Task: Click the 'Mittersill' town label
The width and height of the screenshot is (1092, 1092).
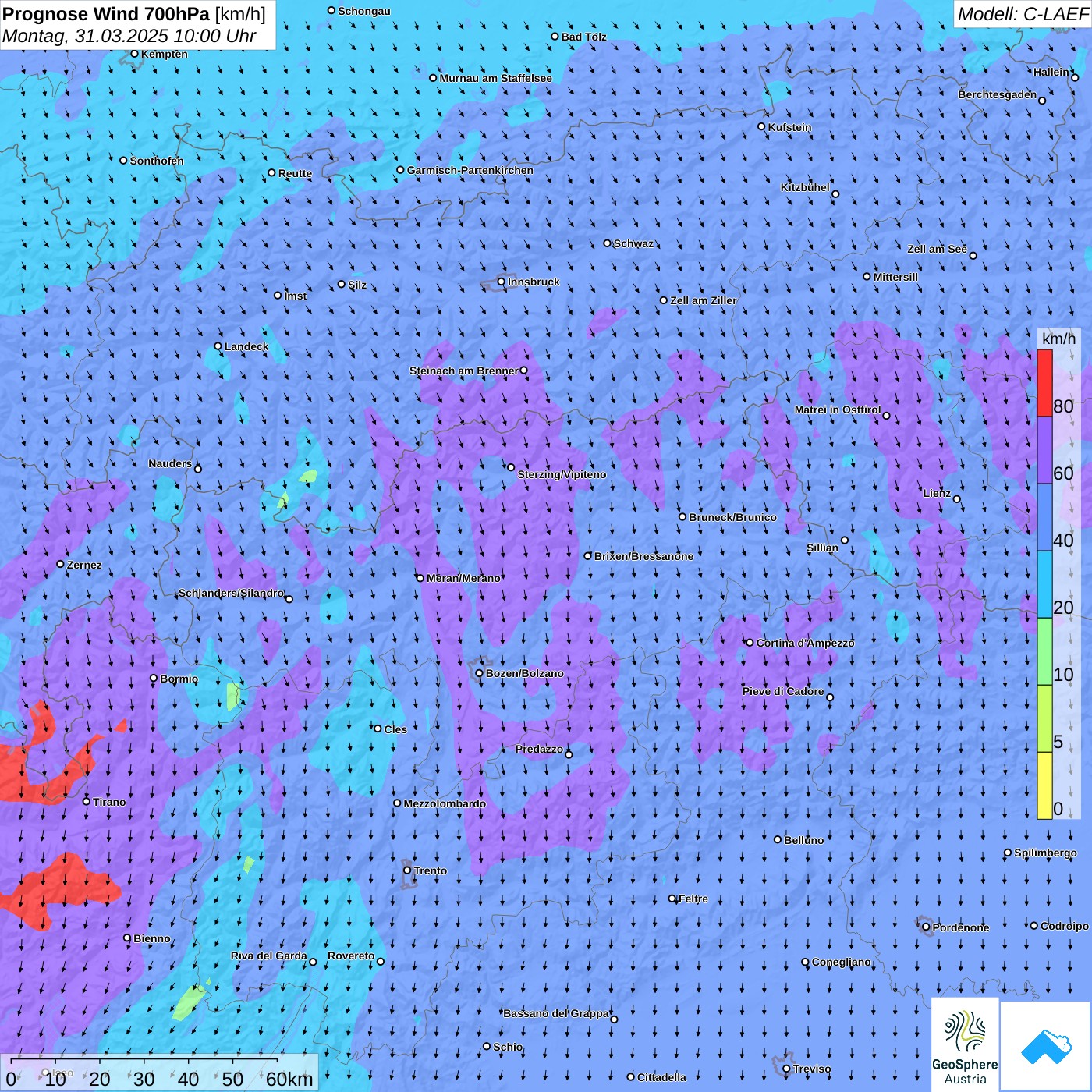Action: point(895,277)
